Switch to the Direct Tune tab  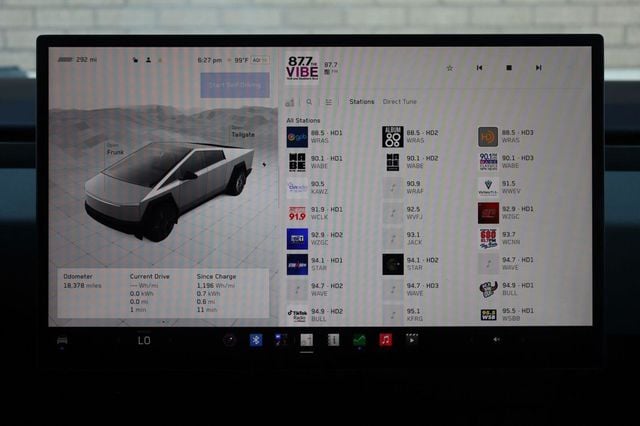400,102
